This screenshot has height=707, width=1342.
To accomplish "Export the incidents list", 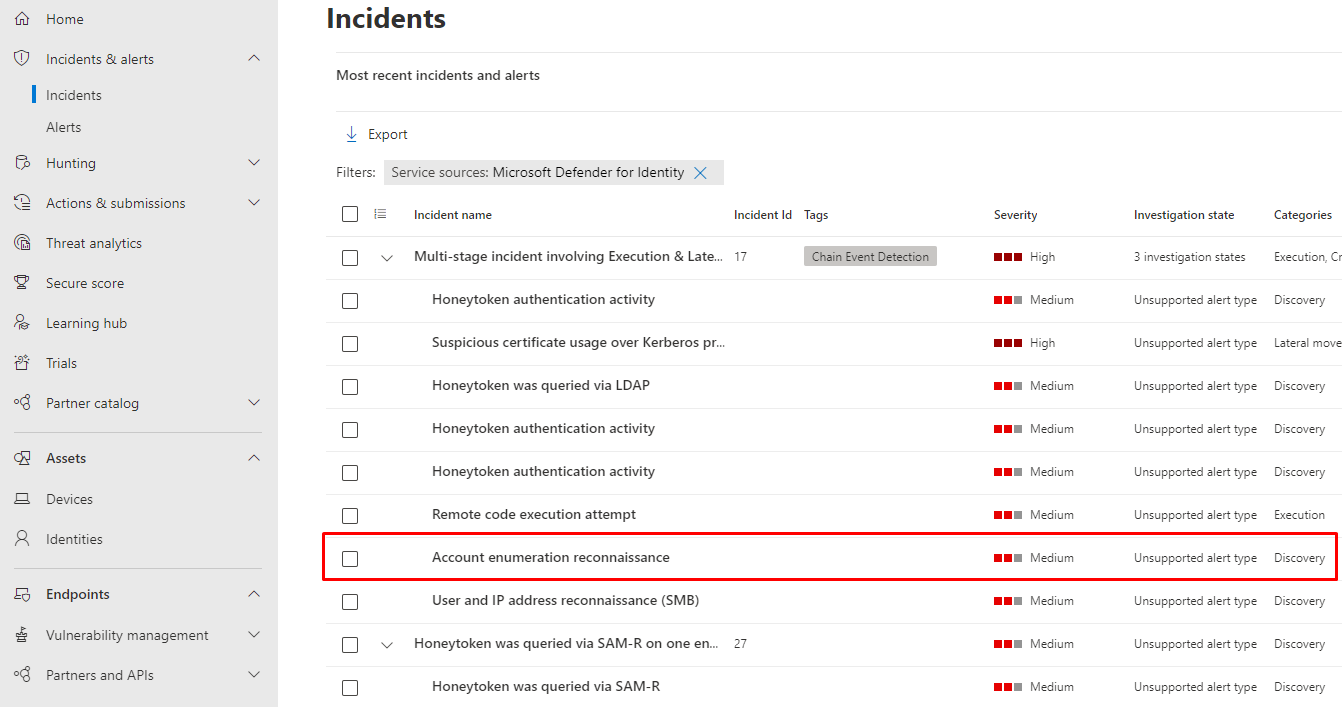I will point(376,134).
